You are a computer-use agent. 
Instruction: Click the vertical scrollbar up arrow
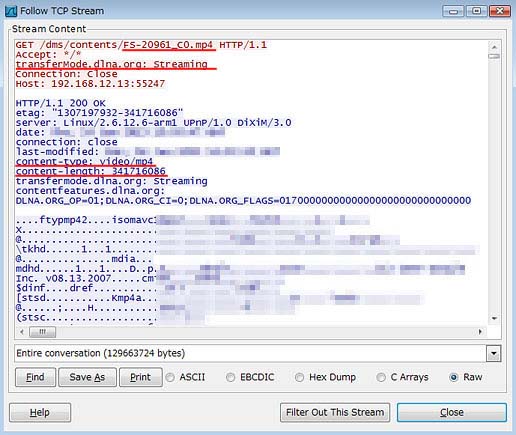click(494, 47)
